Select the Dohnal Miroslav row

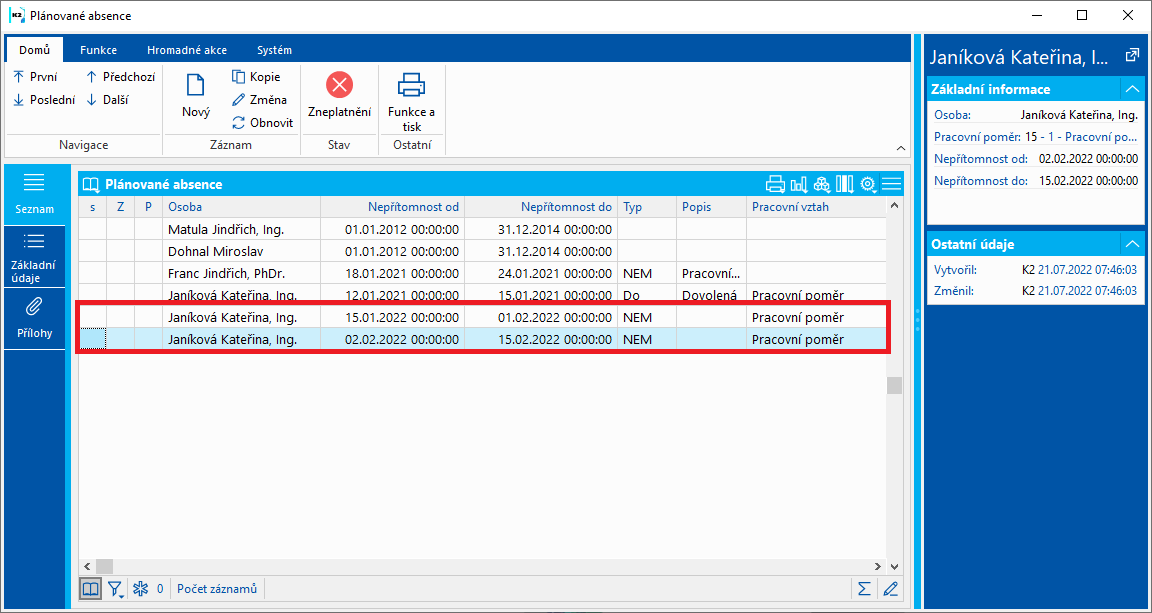[482, 251]
